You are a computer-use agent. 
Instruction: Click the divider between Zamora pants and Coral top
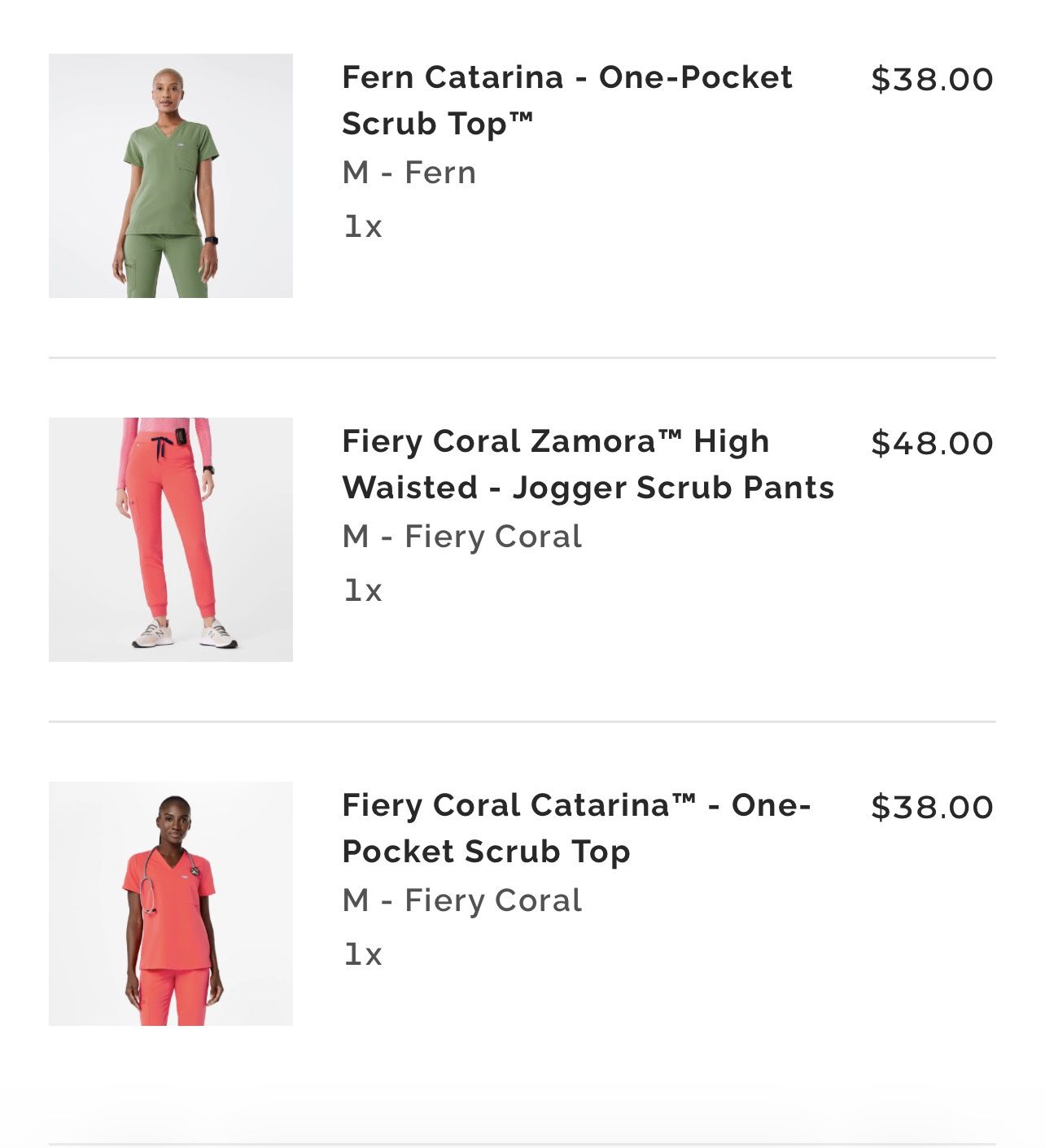pyautogui.click(x=522, y=721)
